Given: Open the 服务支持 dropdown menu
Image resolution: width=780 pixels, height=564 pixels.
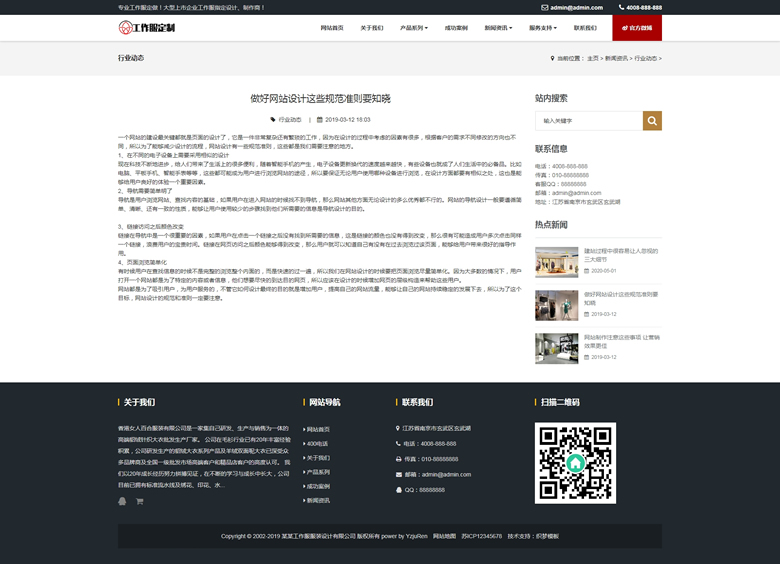Looking at the screenshot, I should (545, 28).
